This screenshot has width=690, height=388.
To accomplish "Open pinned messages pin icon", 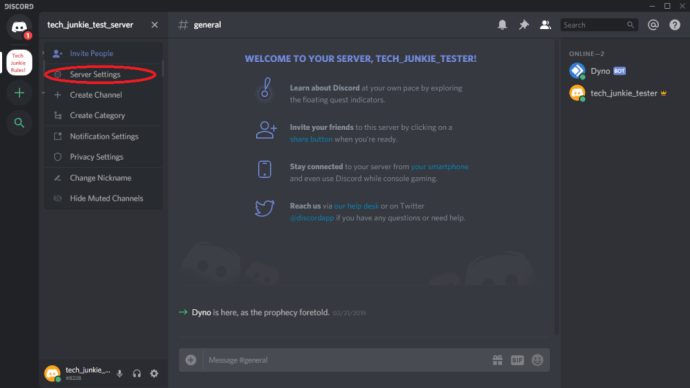I will (524, 25).
